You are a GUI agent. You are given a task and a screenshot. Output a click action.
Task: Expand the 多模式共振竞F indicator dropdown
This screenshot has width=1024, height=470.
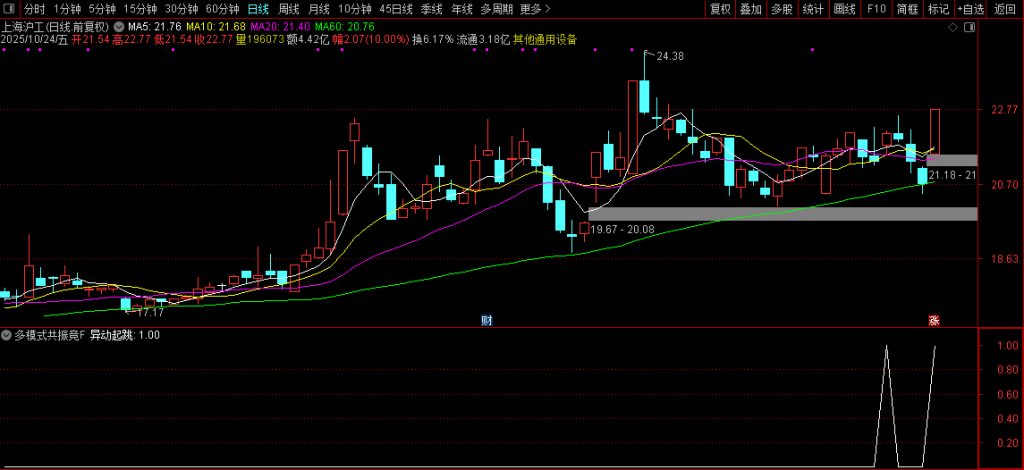[x=7, y=336]
